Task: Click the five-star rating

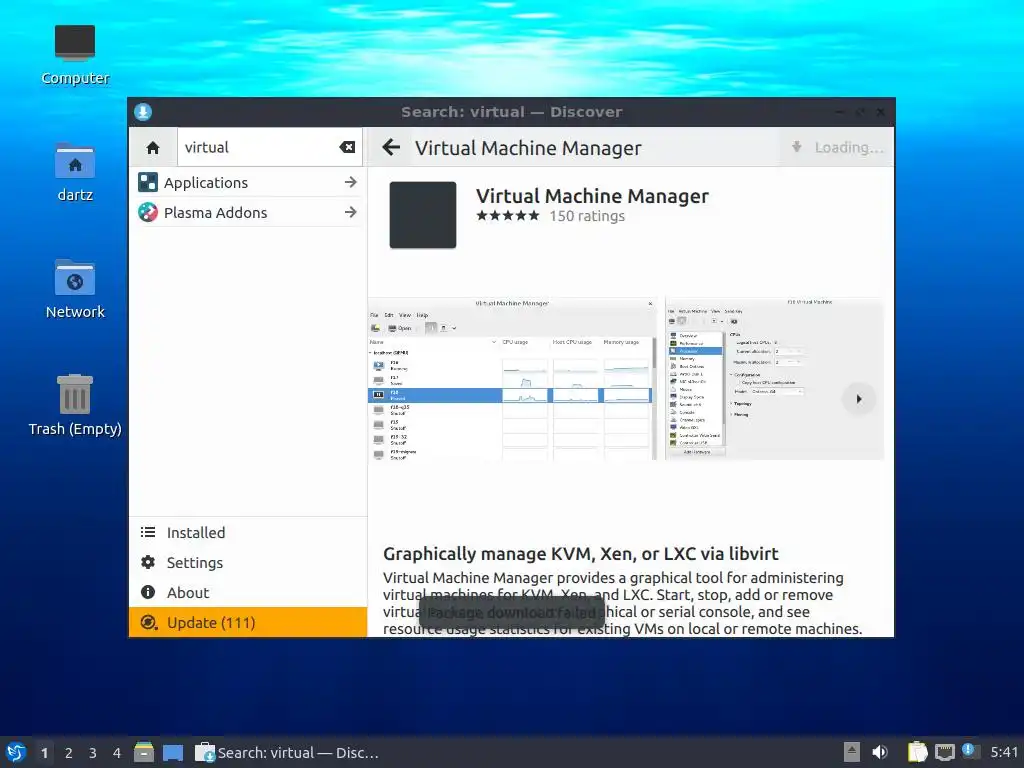Action: click(x=508, y=216)
